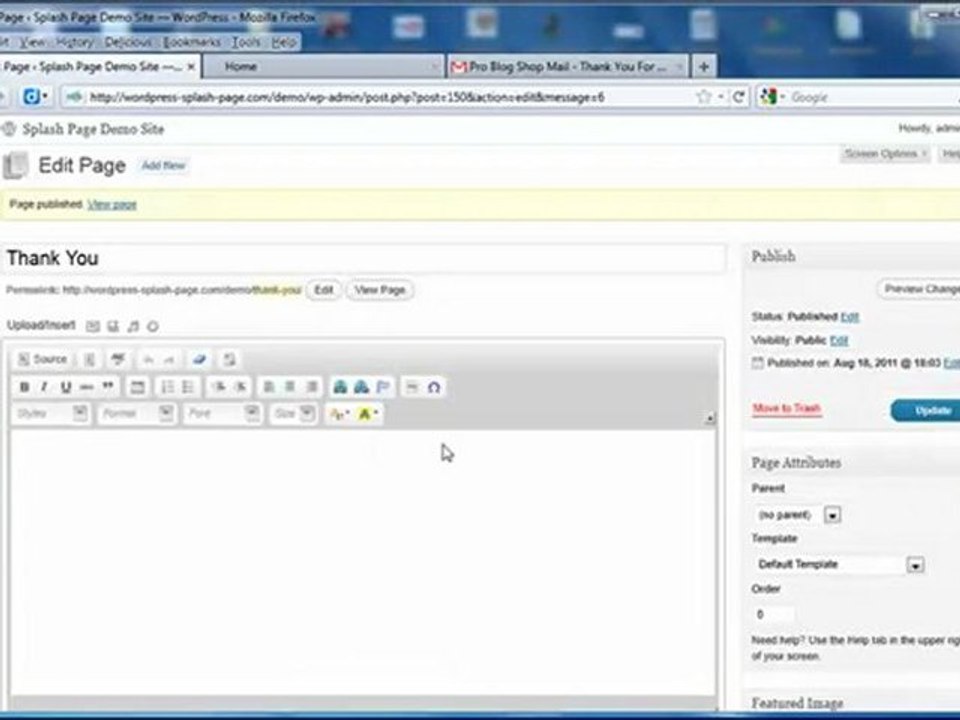Click Upload/Insert add audio icon

[x=133, y=326]
